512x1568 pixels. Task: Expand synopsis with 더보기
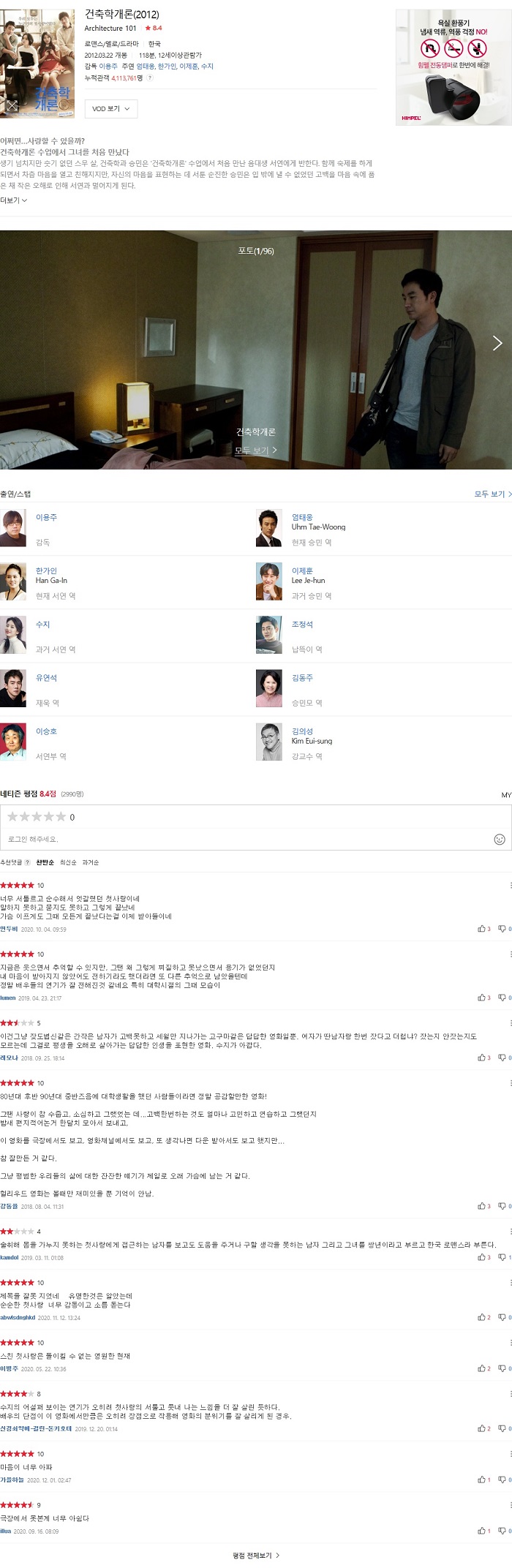click(14, 200)
